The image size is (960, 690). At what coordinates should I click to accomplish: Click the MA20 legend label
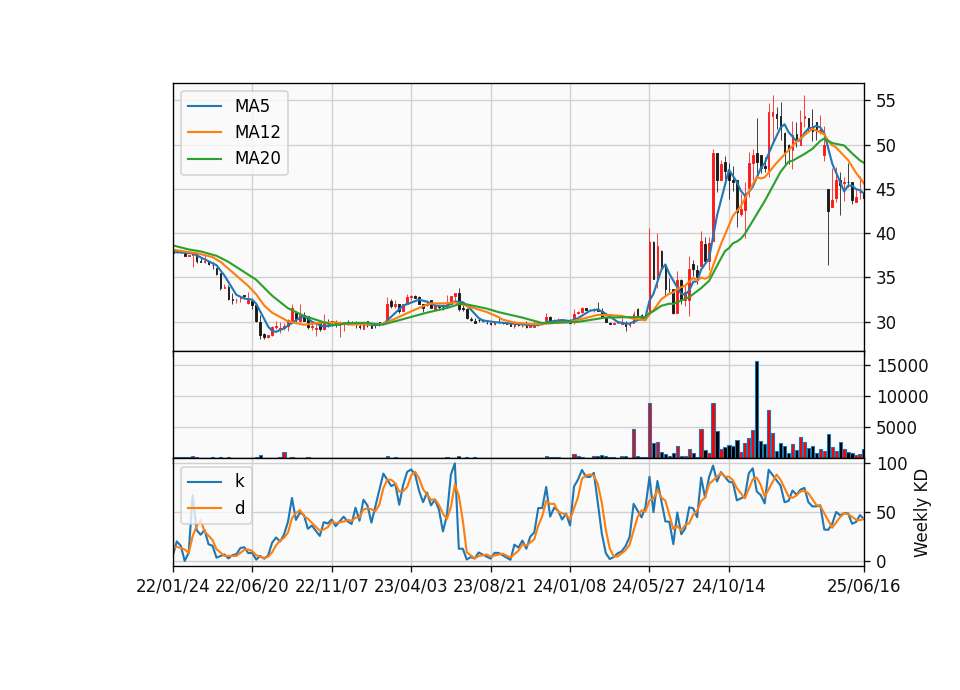(257, 158)
